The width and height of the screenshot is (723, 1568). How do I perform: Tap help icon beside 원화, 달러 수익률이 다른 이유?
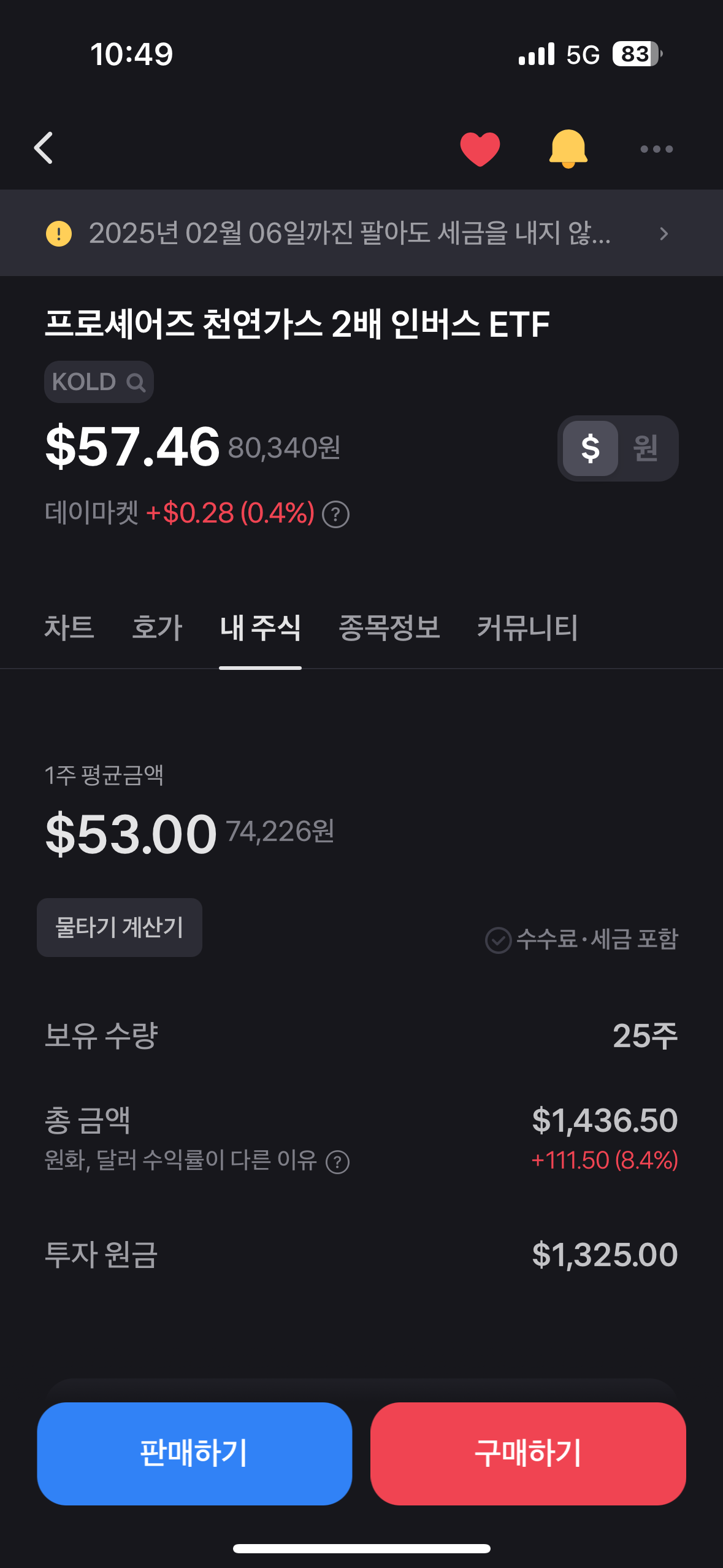coord(337,1161)
